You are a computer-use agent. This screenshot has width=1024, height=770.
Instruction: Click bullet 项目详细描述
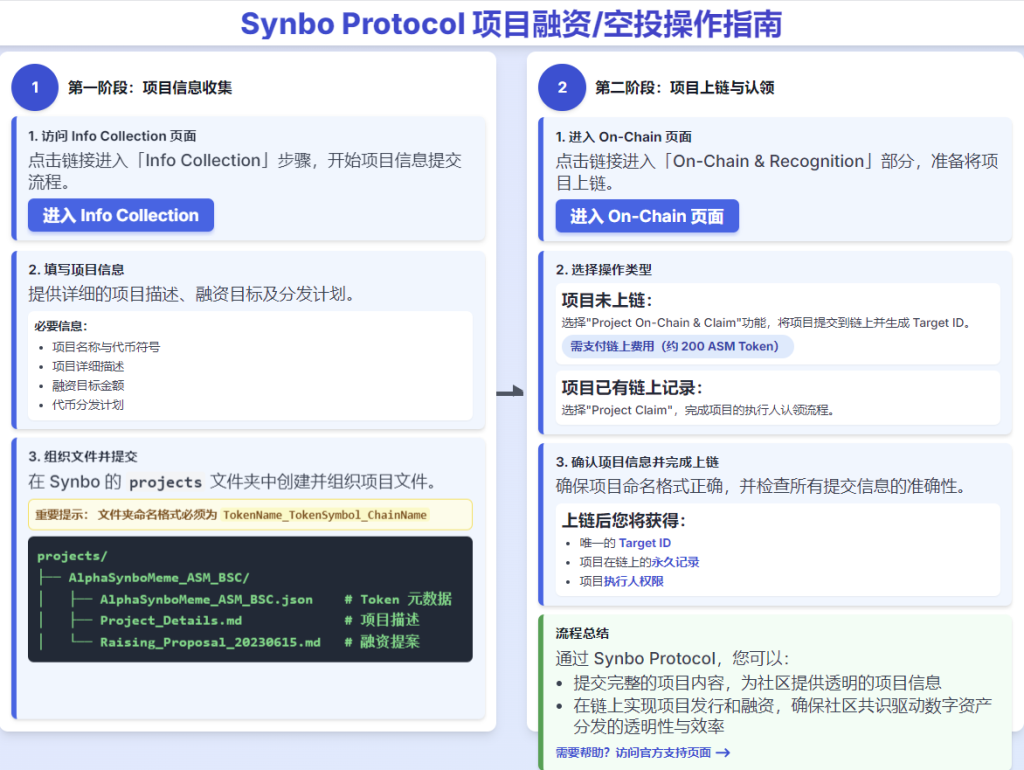pyautogui.click(x=88, y=366)
